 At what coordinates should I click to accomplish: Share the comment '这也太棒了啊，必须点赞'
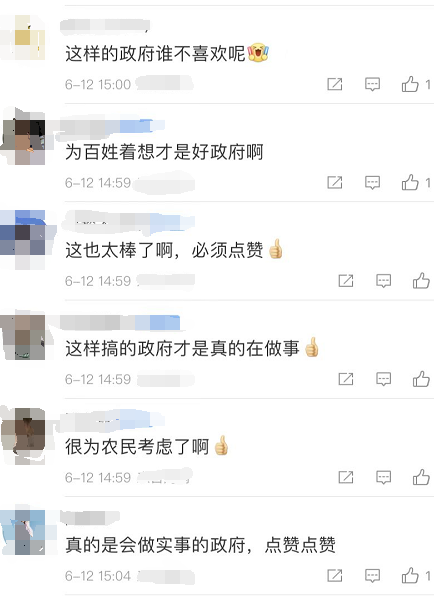pyautogui.click(x=346, y=281)
